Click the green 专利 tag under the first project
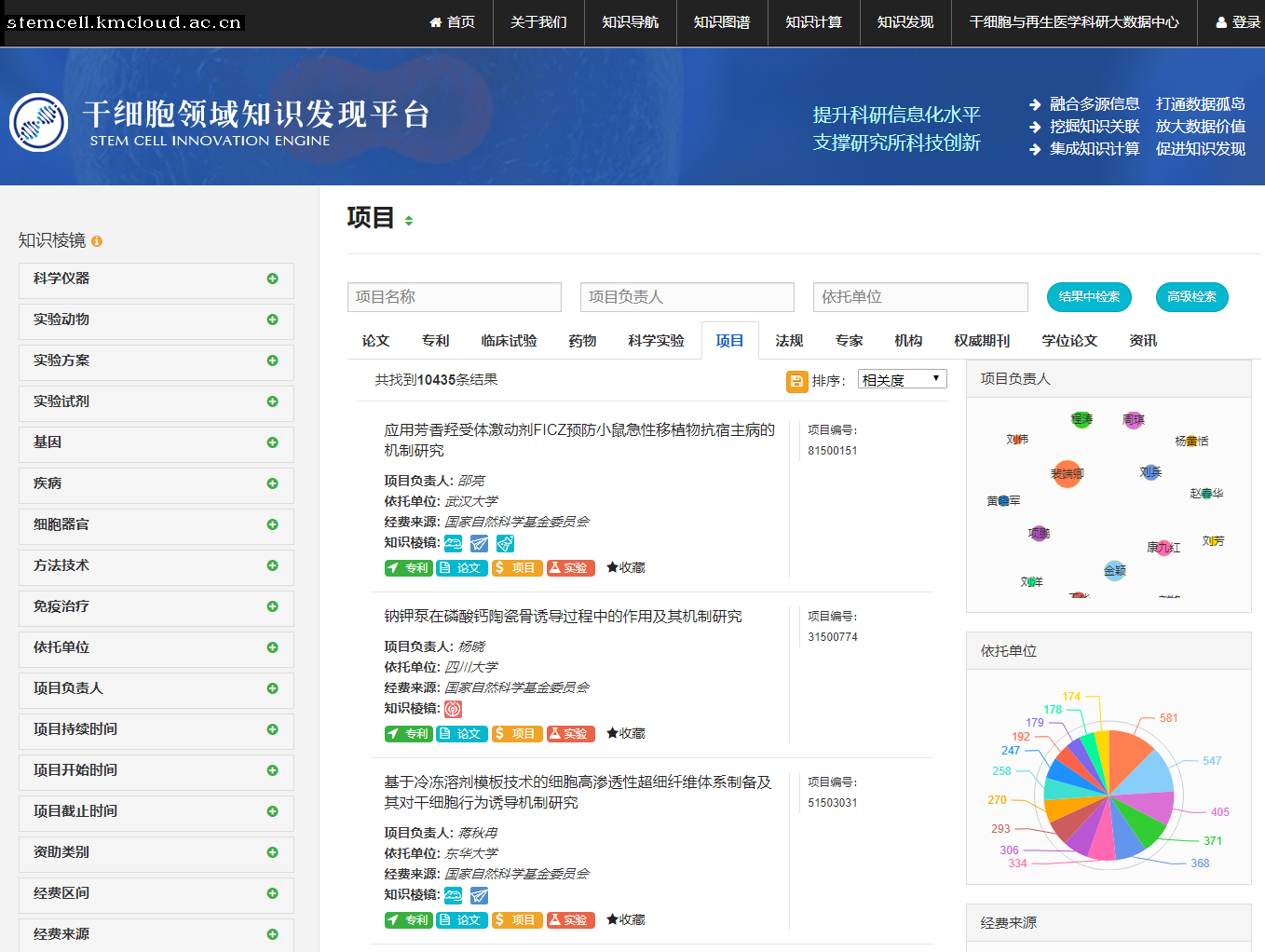 408,567
